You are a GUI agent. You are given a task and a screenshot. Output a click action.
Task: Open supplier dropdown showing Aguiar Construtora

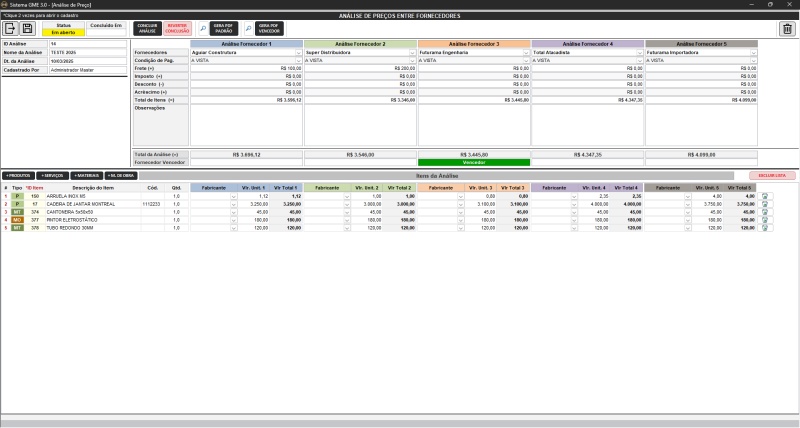click(298, 52)
